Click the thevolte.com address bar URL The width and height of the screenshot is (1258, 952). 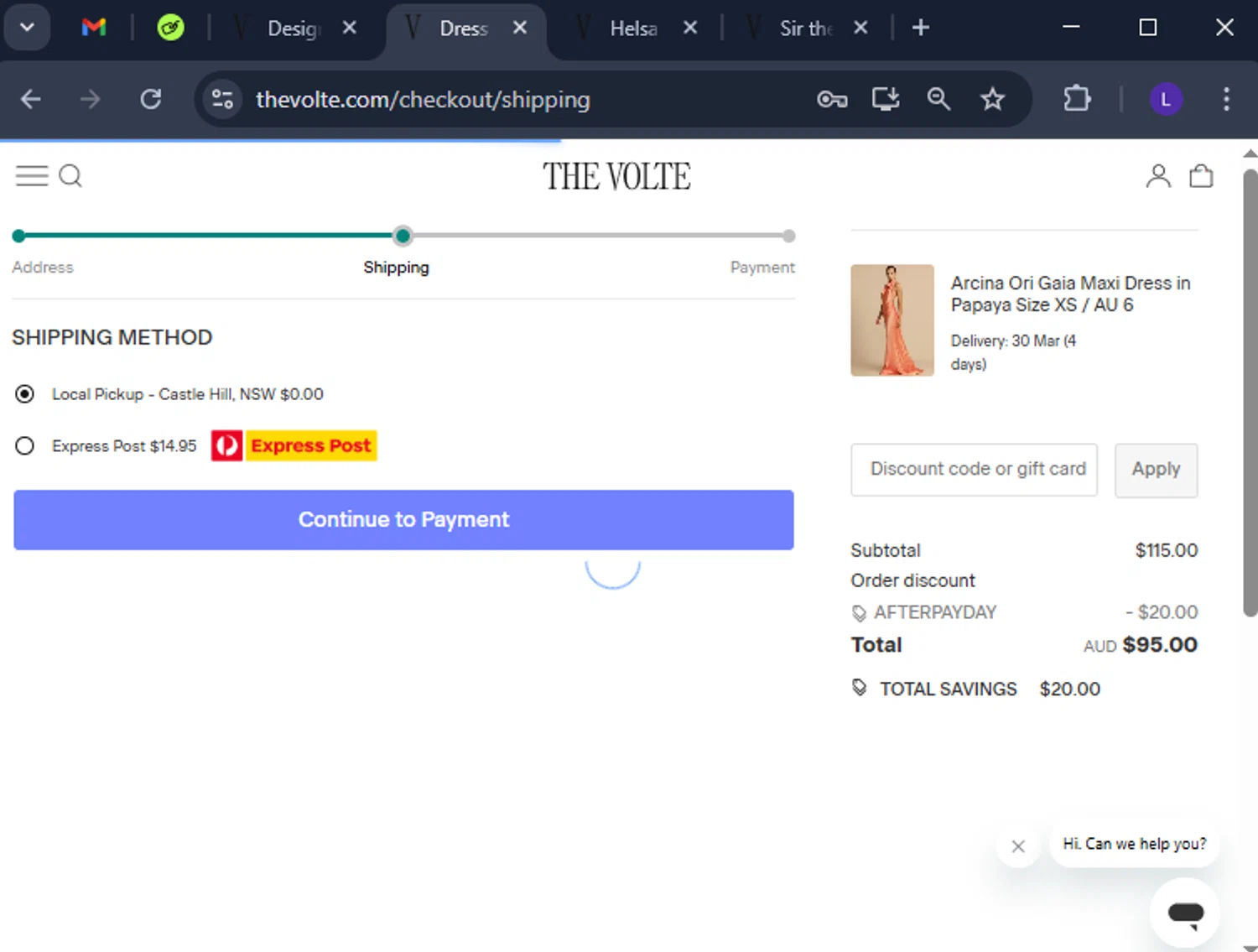pos(423,100)
